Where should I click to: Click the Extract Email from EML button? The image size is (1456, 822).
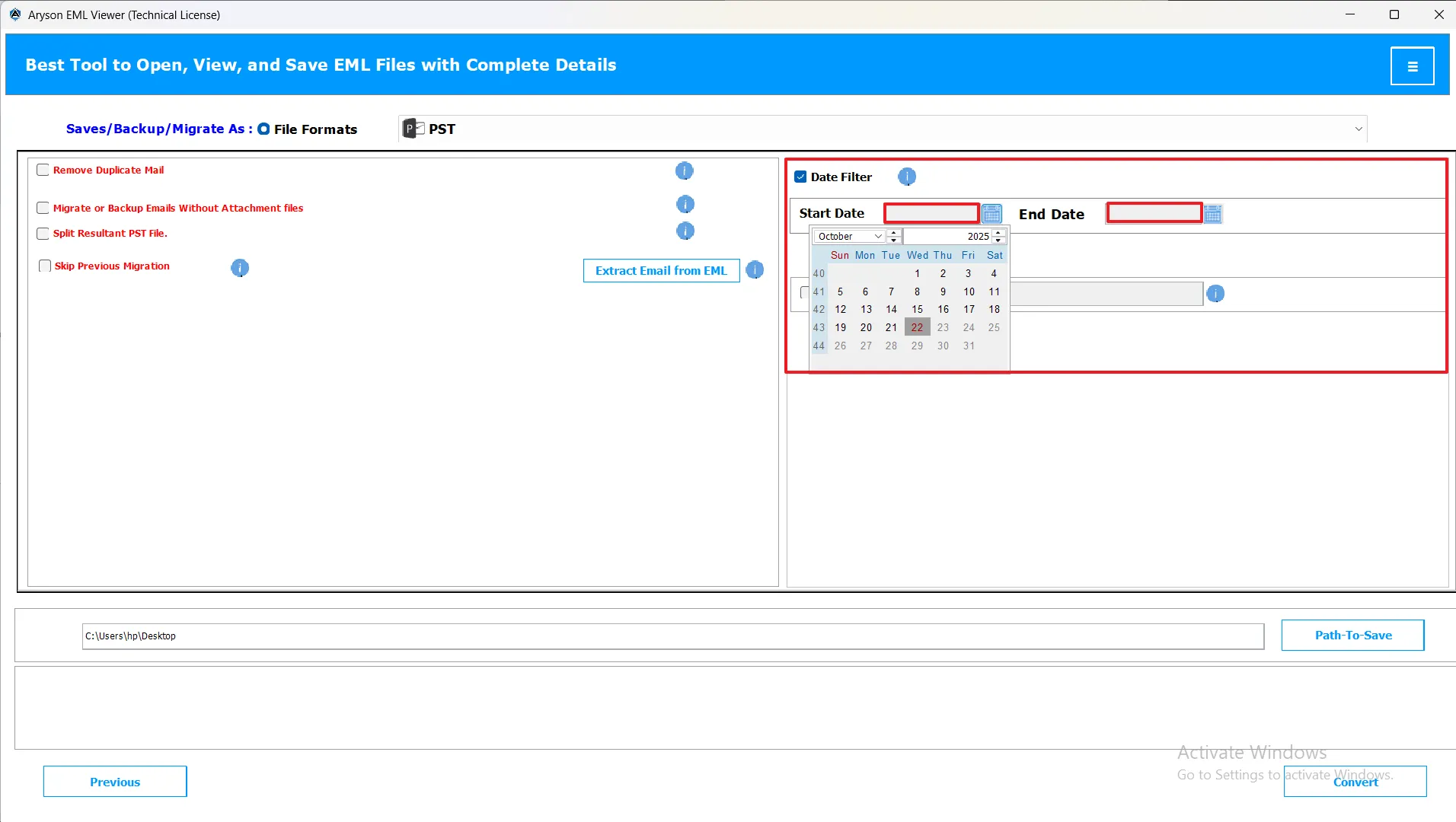click(x=661, y=271)
